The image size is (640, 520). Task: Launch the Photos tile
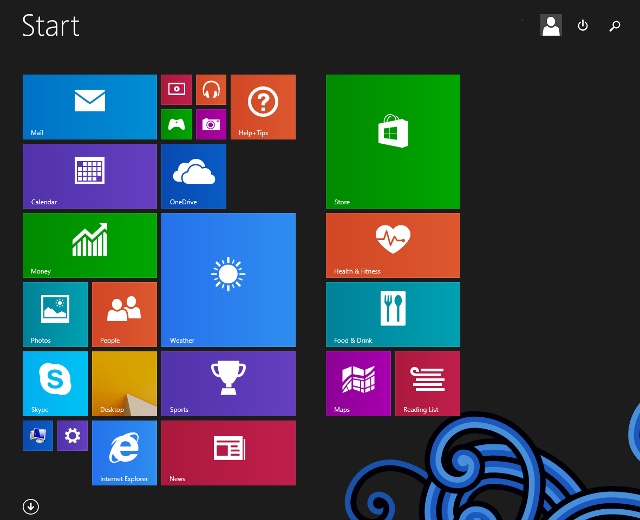[55, 314]
